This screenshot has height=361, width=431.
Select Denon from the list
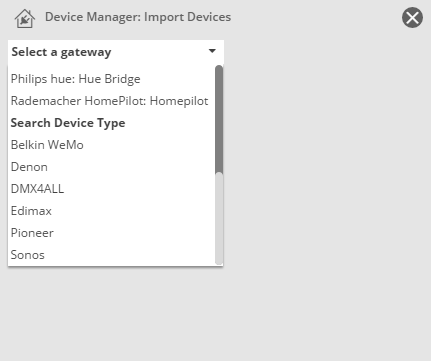(112, 167)
